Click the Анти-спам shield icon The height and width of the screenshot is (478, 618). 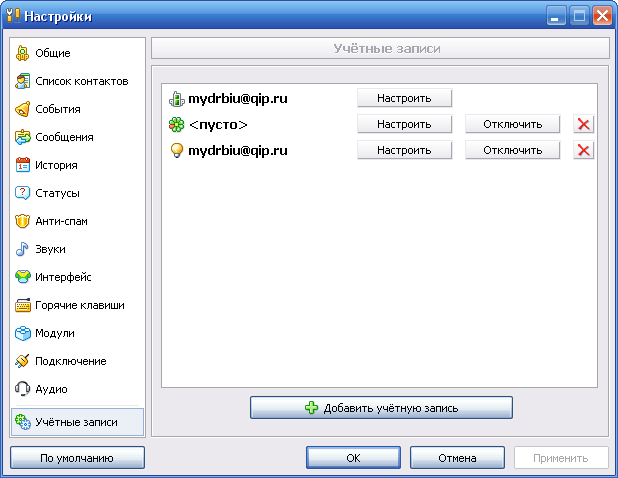pyautogui.click(x=22, y=221)
